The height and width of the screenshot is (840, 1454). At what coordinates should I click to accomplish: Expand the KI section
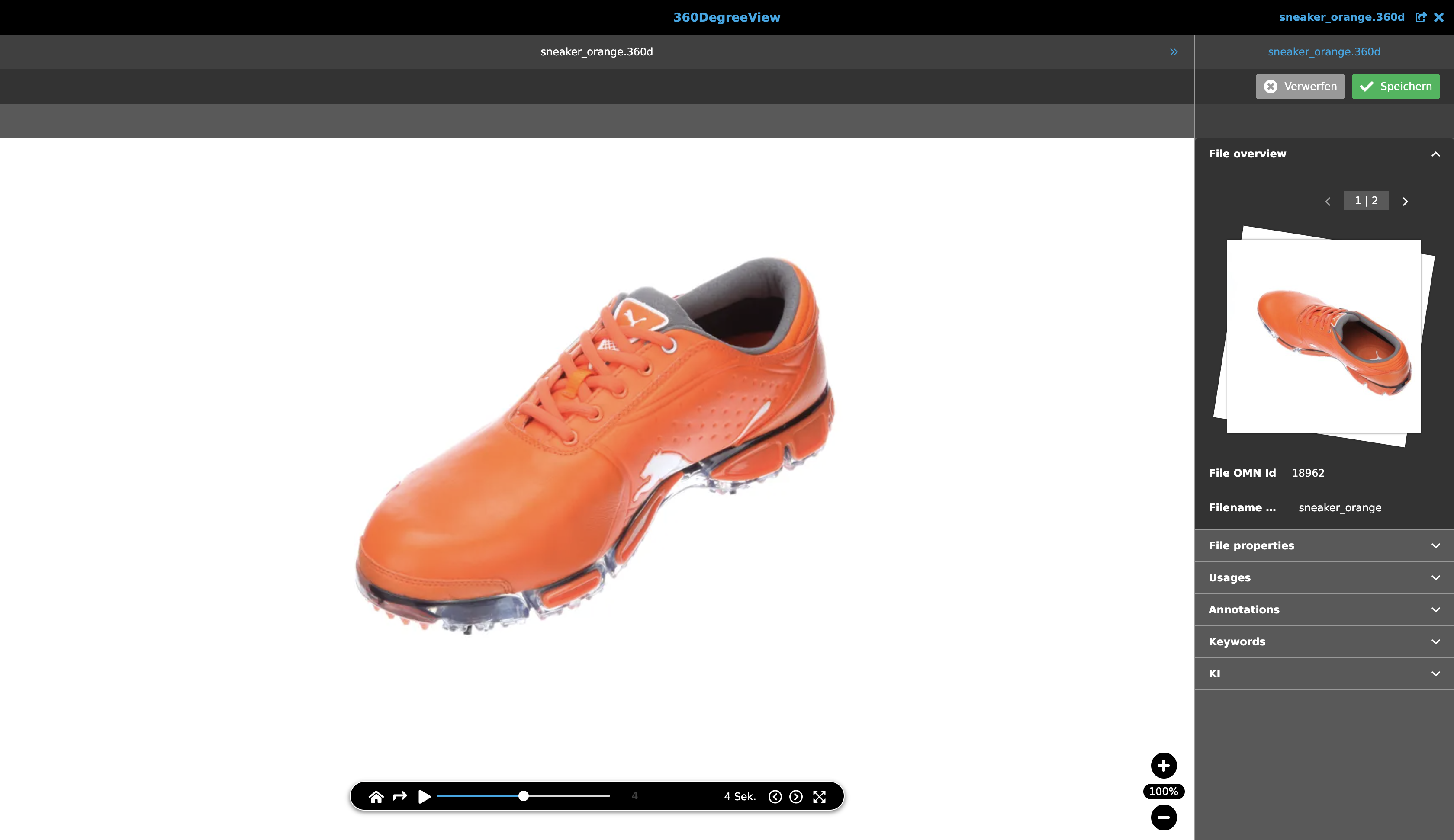[x=1435, y=674]
